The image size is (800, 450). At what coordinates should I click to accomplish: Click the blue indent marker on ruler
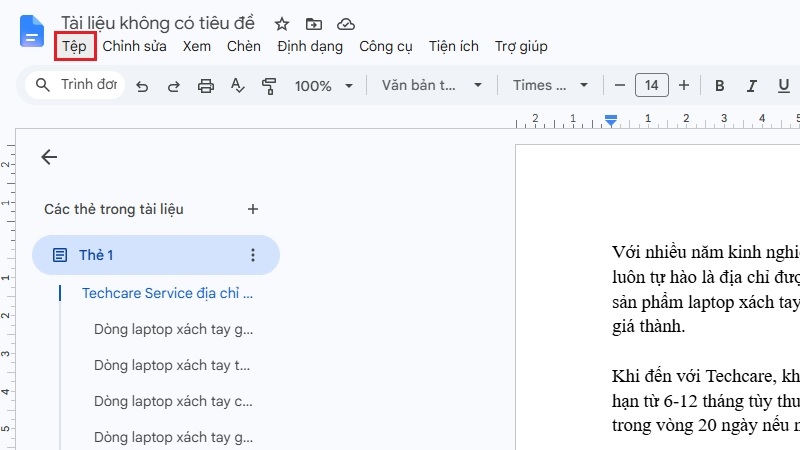pos(611,120)
